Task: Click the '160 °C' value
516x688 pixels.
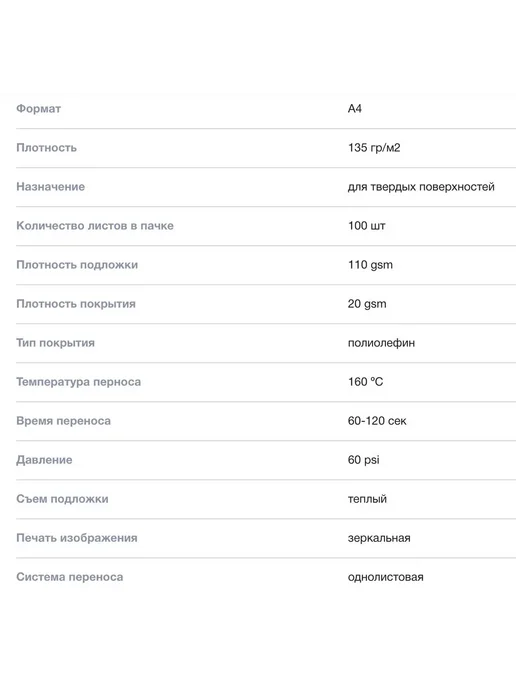Action: click(366, 382)
